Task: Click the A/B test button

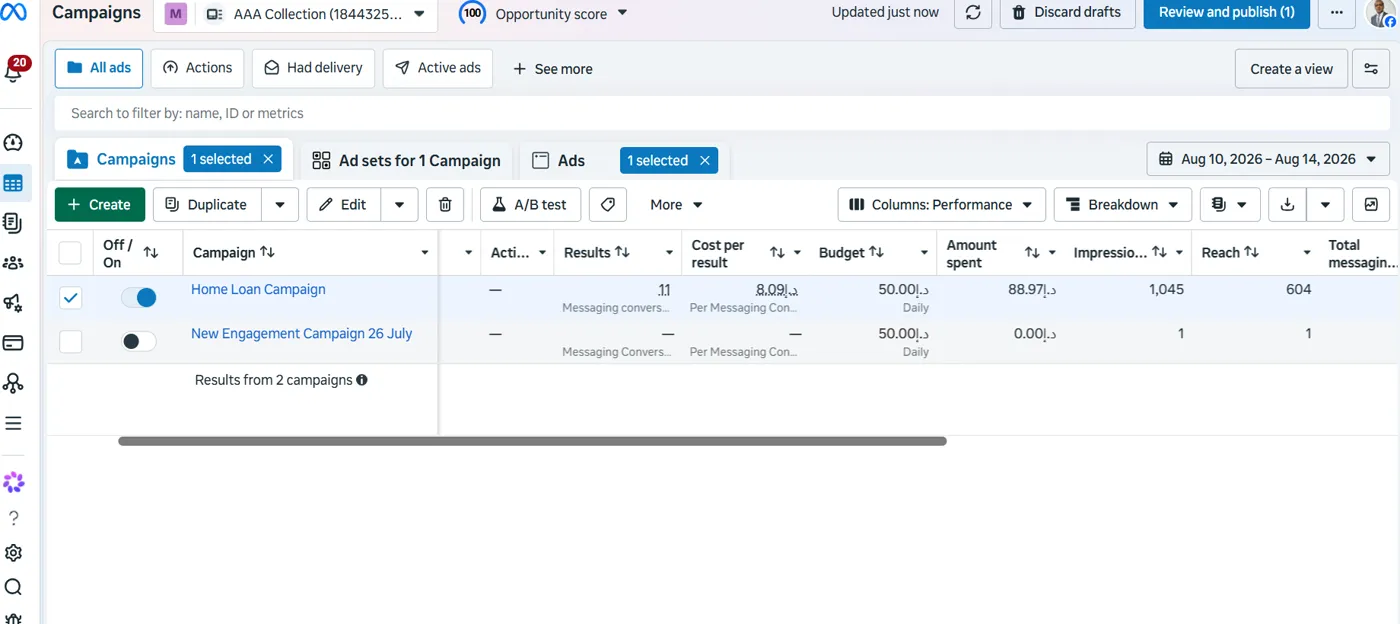Action: click(x=530, y=205)
